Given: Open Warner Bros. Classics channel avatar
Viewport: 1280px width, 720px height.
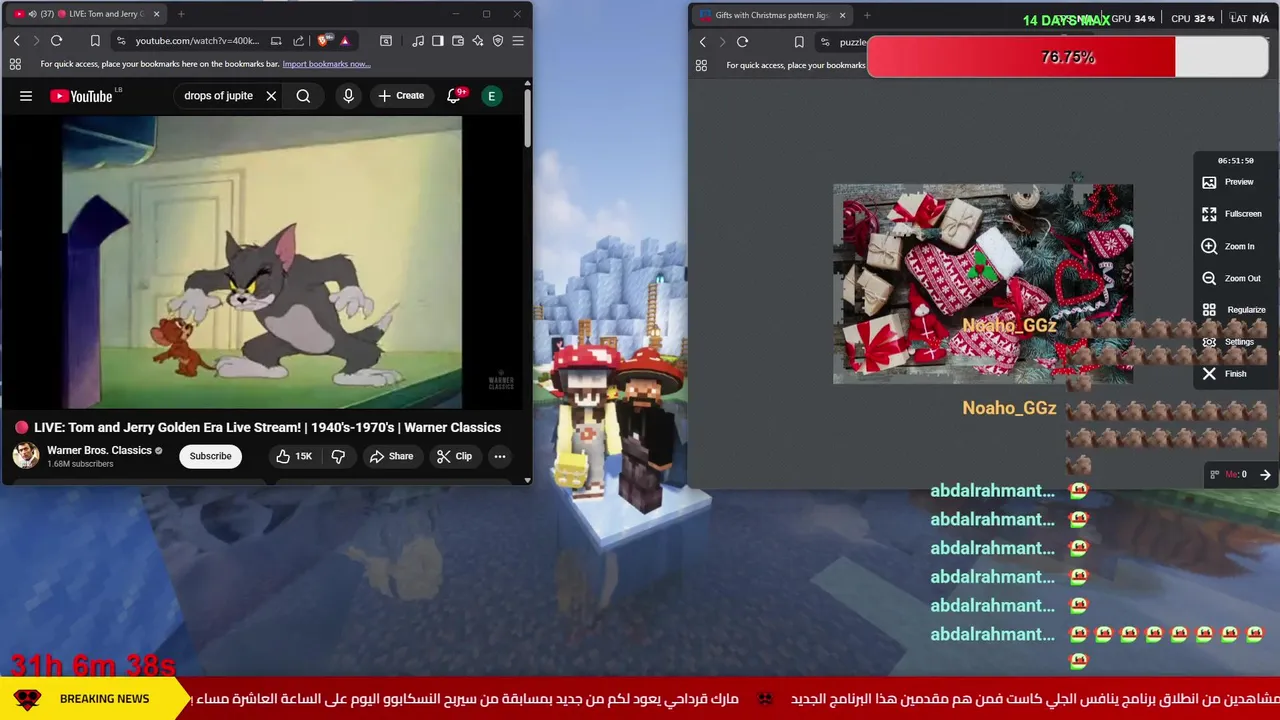Looking at the screenshot, I should click(x=26, y=456).
